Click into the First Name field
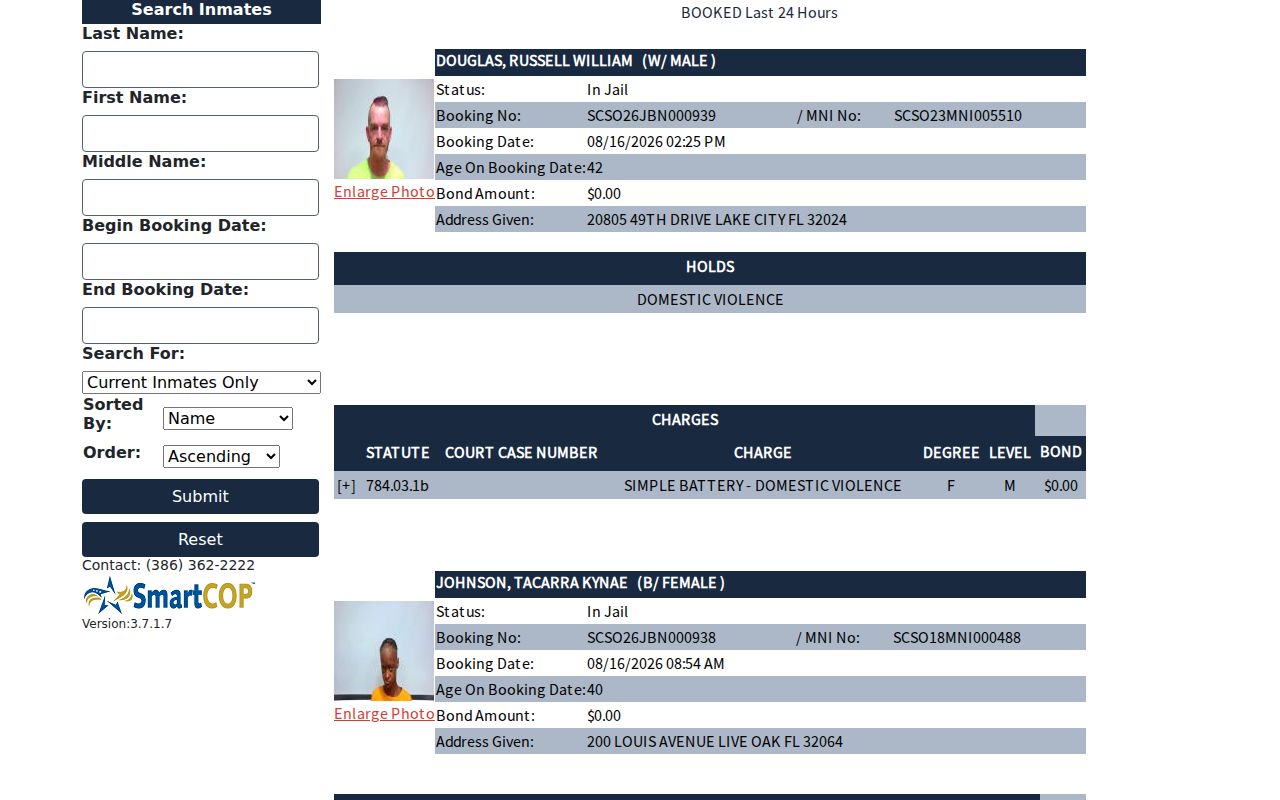 (x=200, y=134)
